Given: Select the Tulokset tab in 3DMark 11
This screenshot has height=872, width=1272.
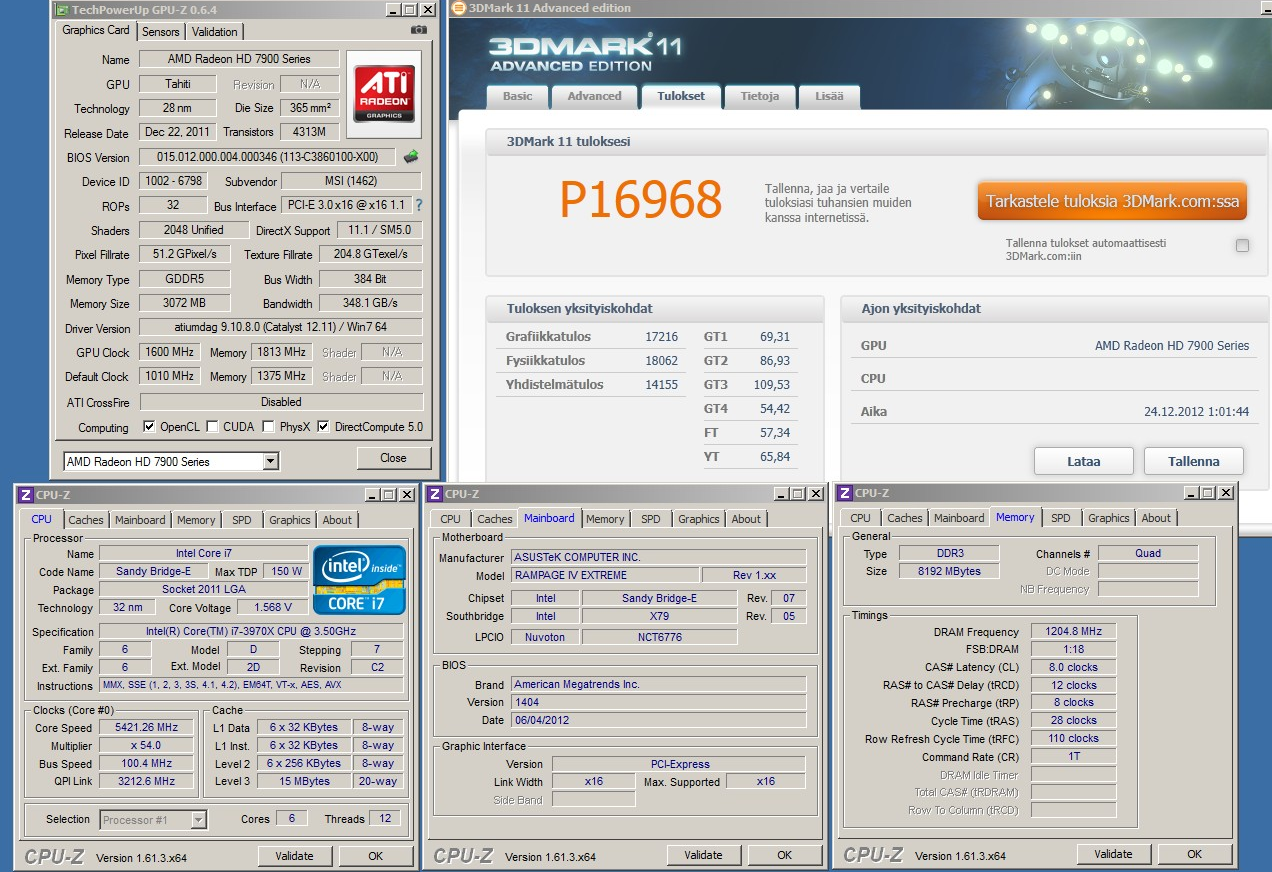Looking at the screenshot, I should click(x=681, y=96).
